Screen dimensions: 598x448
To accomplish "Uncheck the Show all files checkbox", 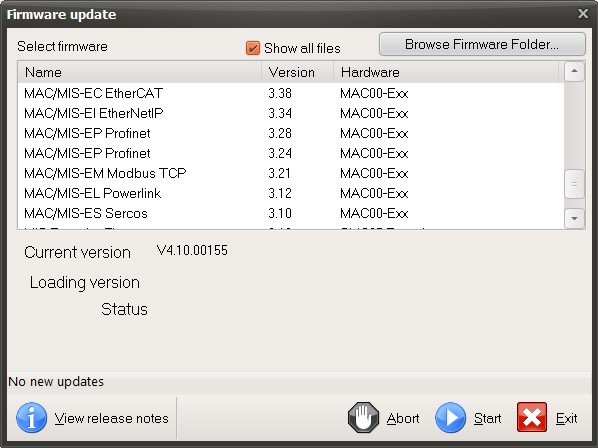I will pos(253,48).
